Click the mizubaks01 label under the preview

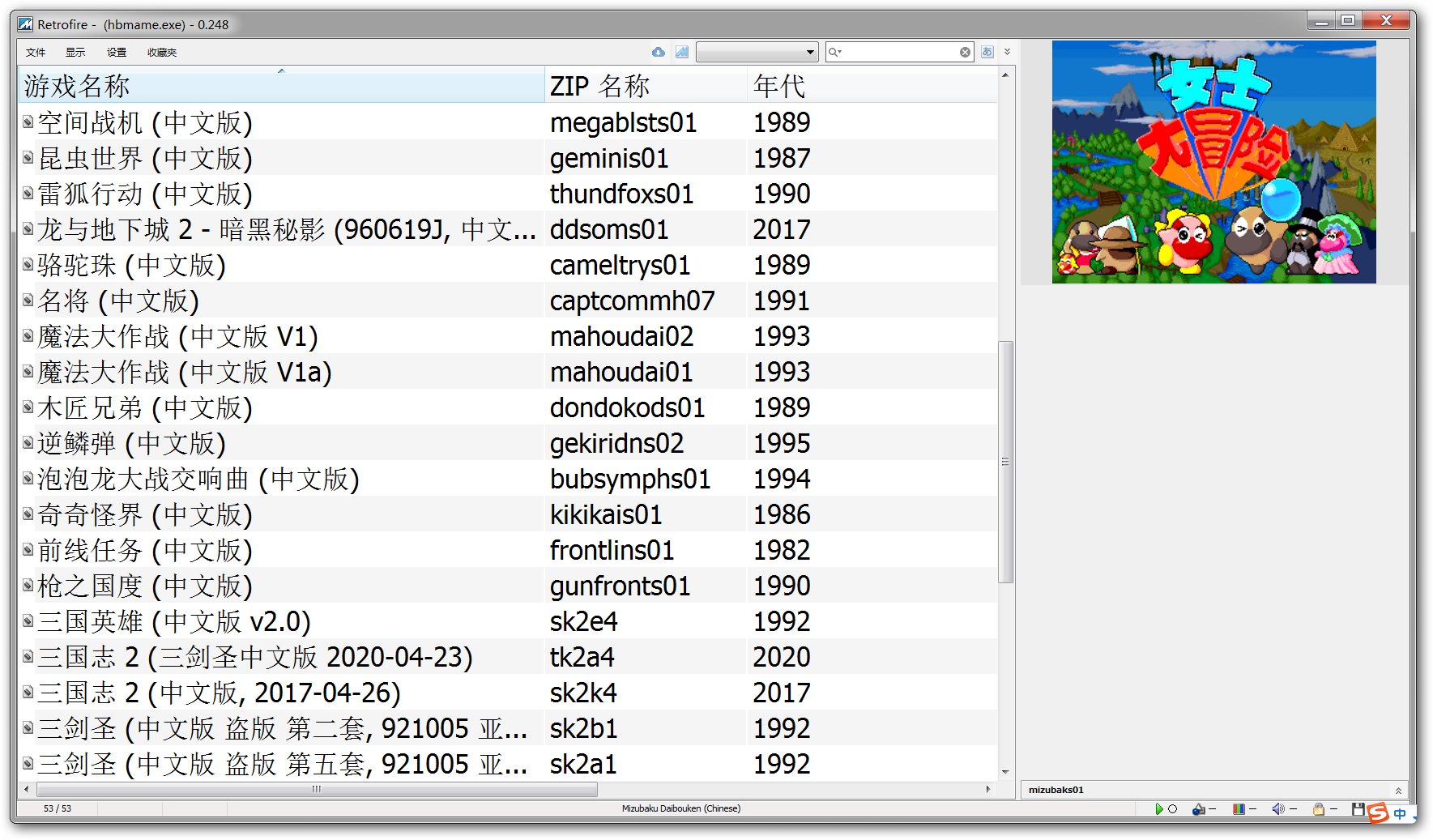tap(1056, 790)
